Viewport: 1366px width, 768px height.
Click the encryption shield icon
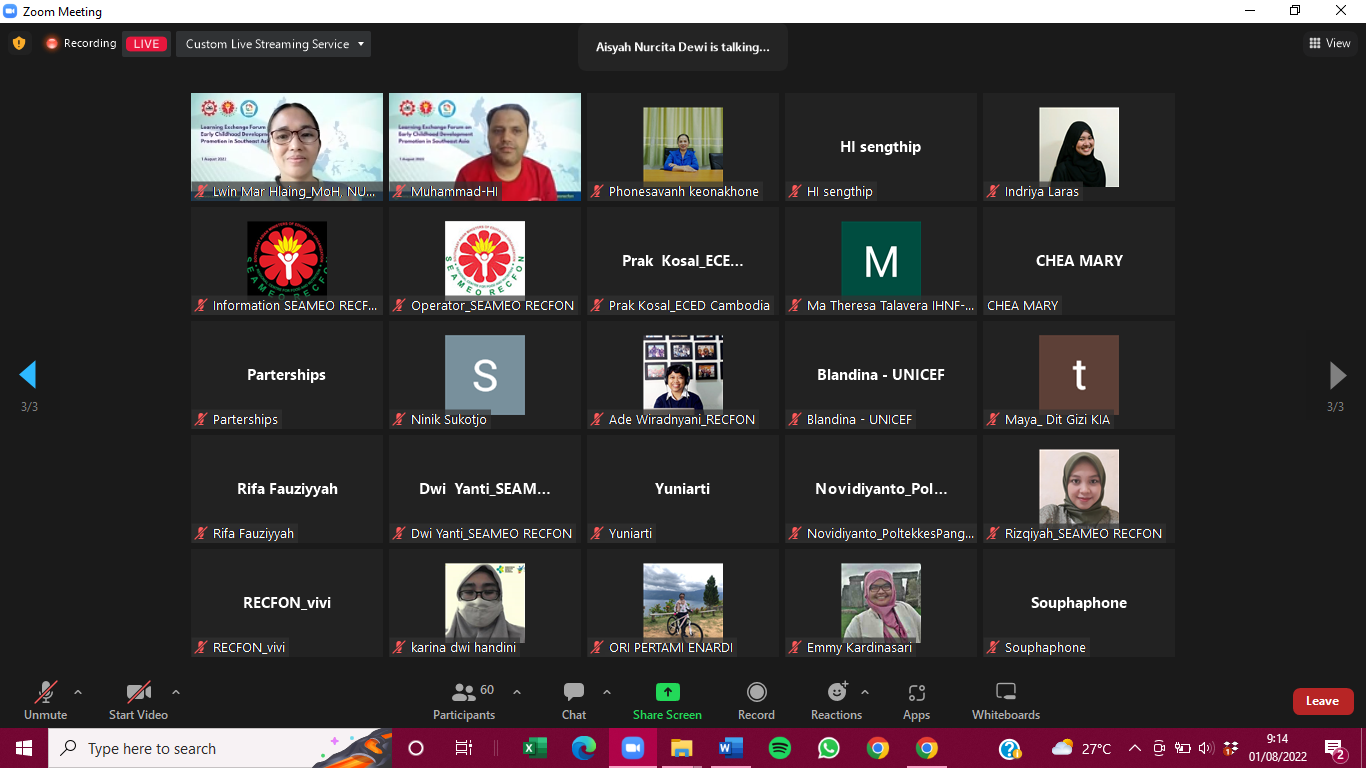[x=19, y=44]
